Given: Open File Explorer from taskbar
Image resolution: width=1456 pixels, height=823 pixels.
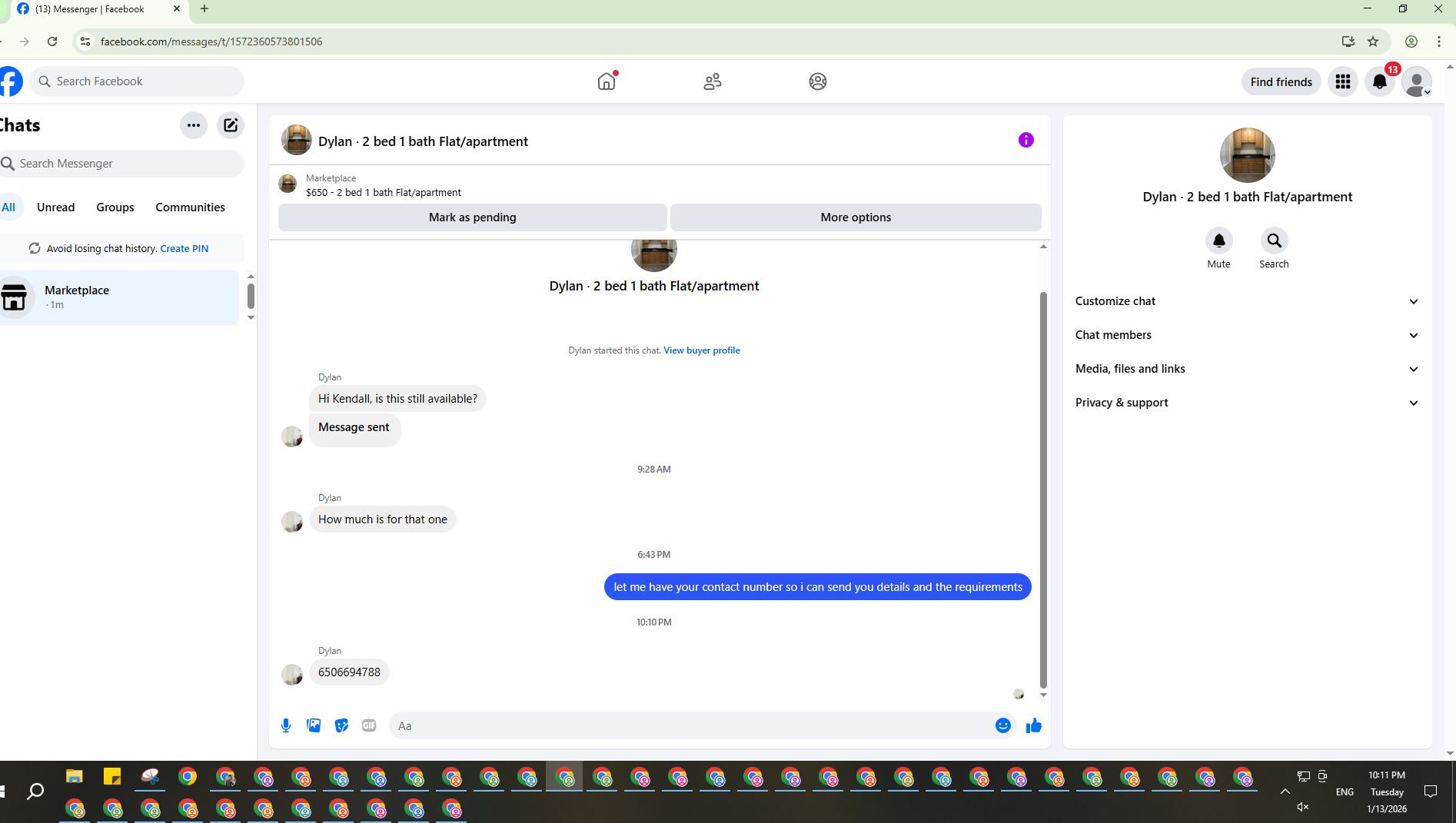Looking at the screenshot, I should point(75,777).
